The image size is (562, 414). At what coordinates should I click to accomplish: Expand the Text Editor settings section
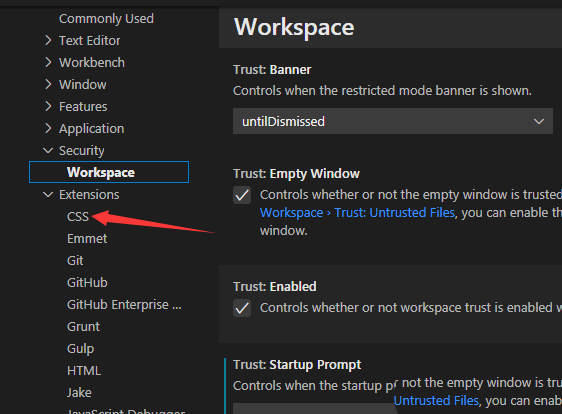coord(48,41)
